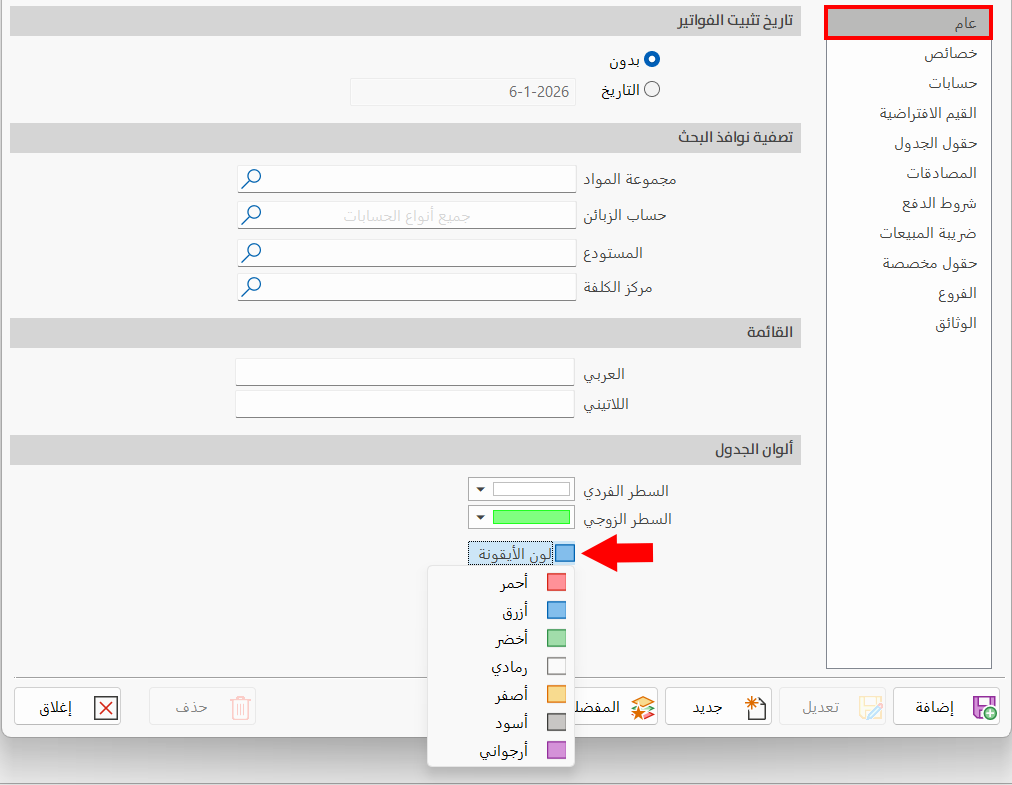Click the trash icon on حذف

click(x=240, y=708)
